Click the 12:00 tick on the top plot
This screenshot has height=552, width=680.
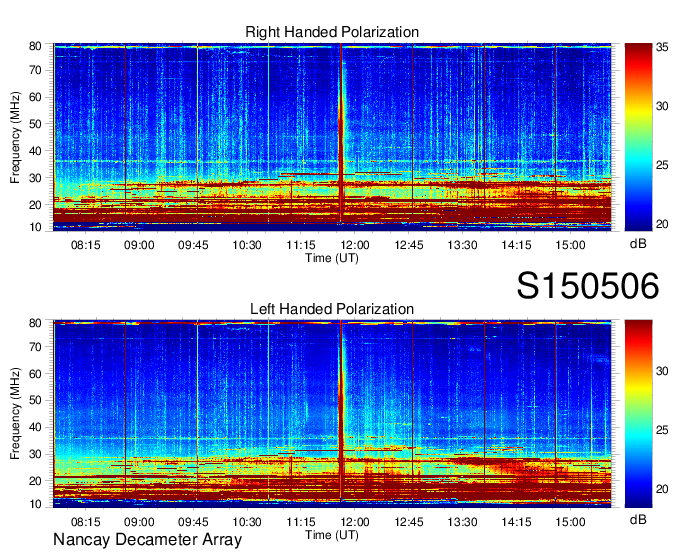pyautogui.click(x=355, y=245)
